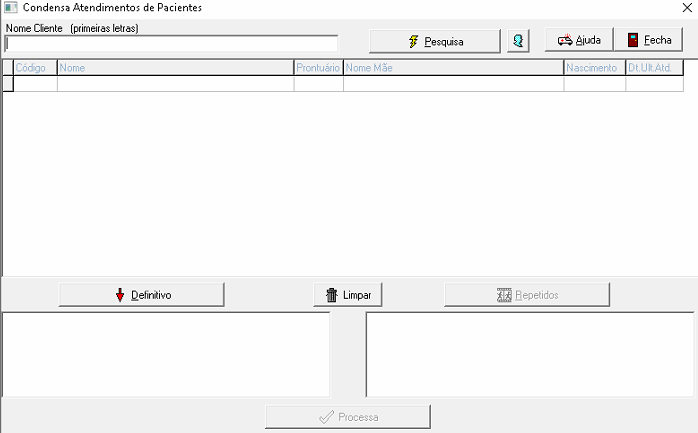This screenshot has height=433, width=698.
Task: Click the Repetidos button
Action: (527, 295)
